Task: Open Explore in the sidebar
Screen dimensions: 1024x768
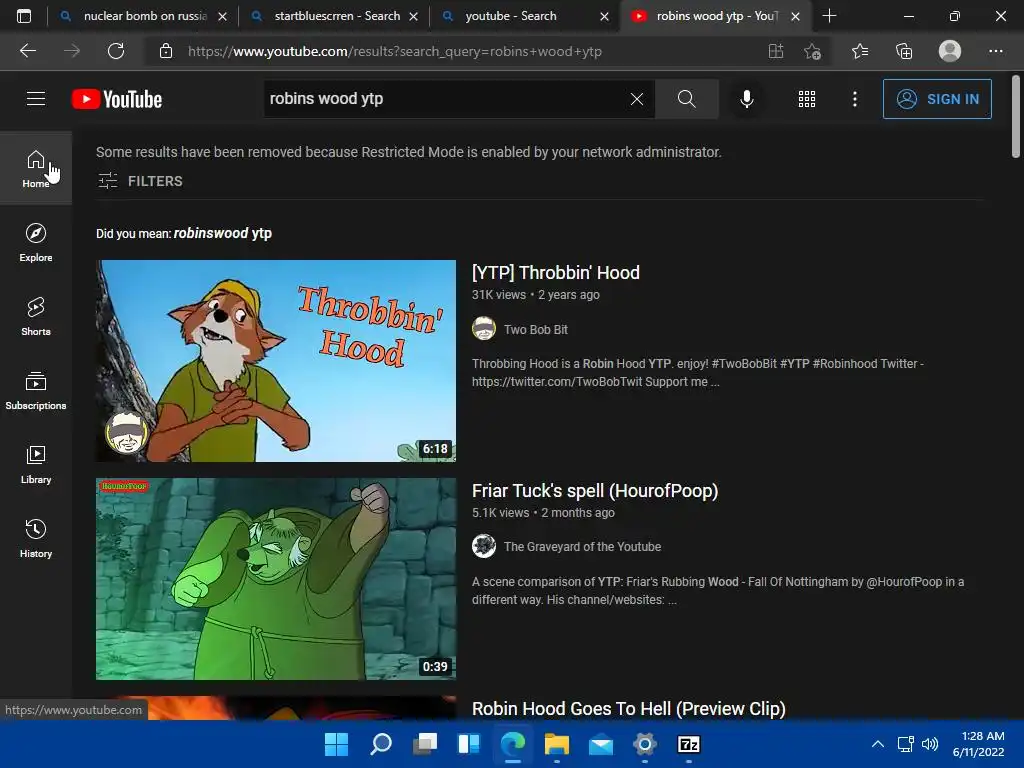Action: [36, 242]
